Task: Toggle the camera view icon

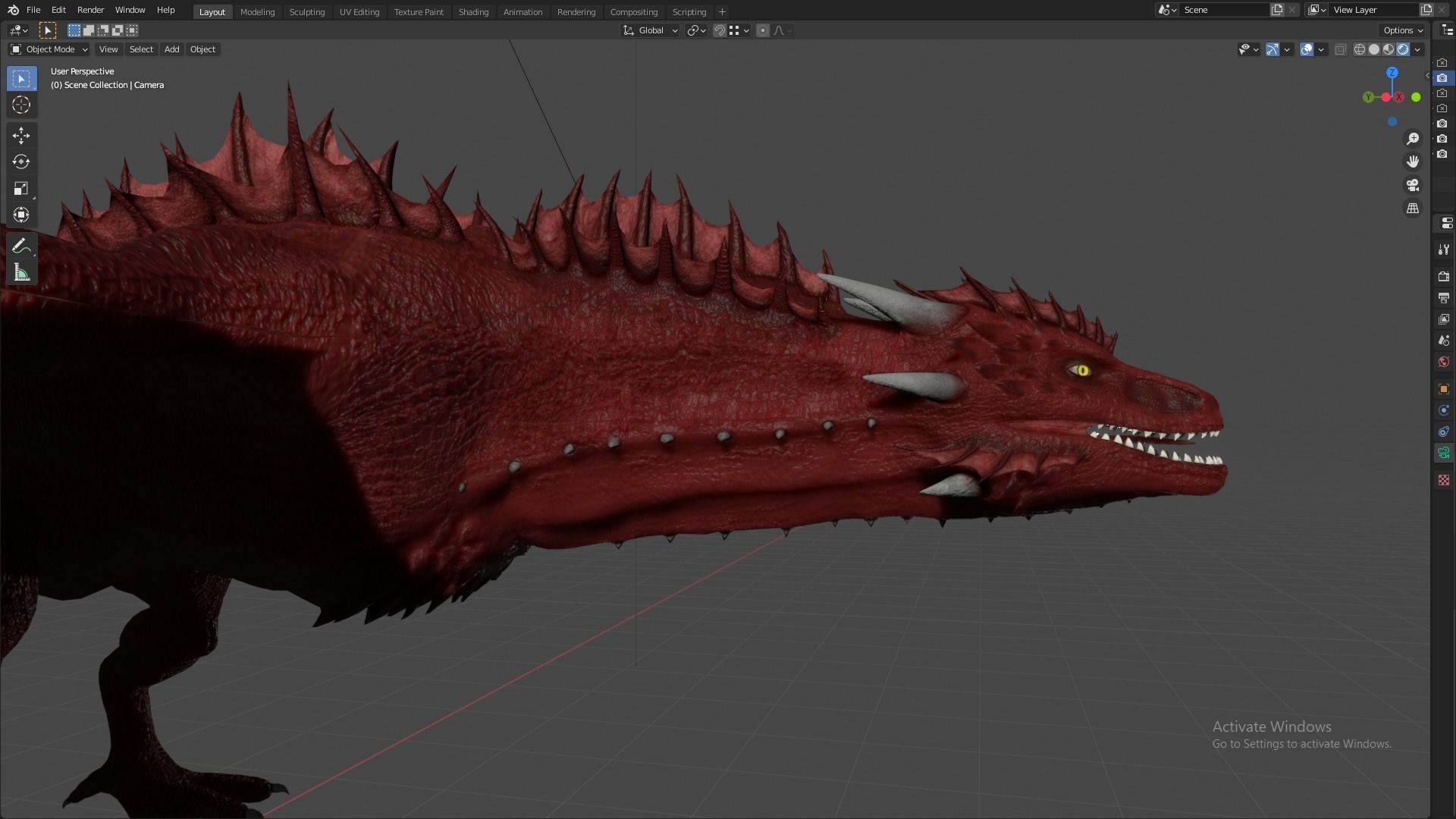Action: [1413, 185]
